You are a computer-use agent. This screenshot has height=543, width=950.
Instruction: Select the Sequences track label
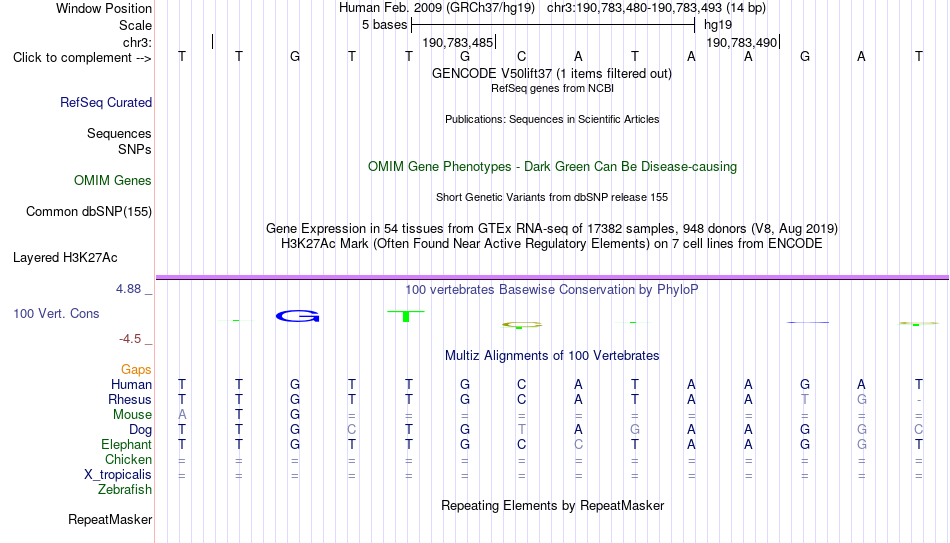(x=119, y=133)
